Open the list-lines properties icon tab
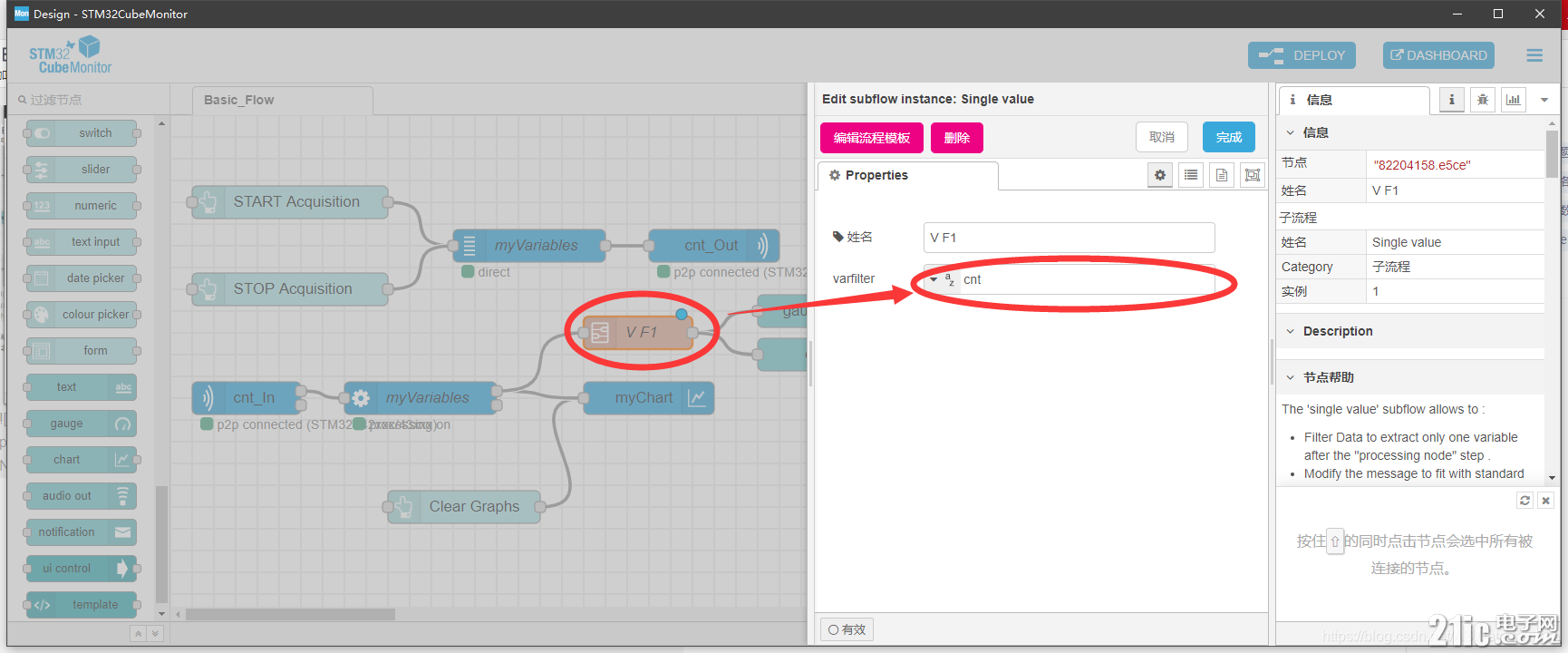This screenshot has width=1568, height=653. 1191,175
